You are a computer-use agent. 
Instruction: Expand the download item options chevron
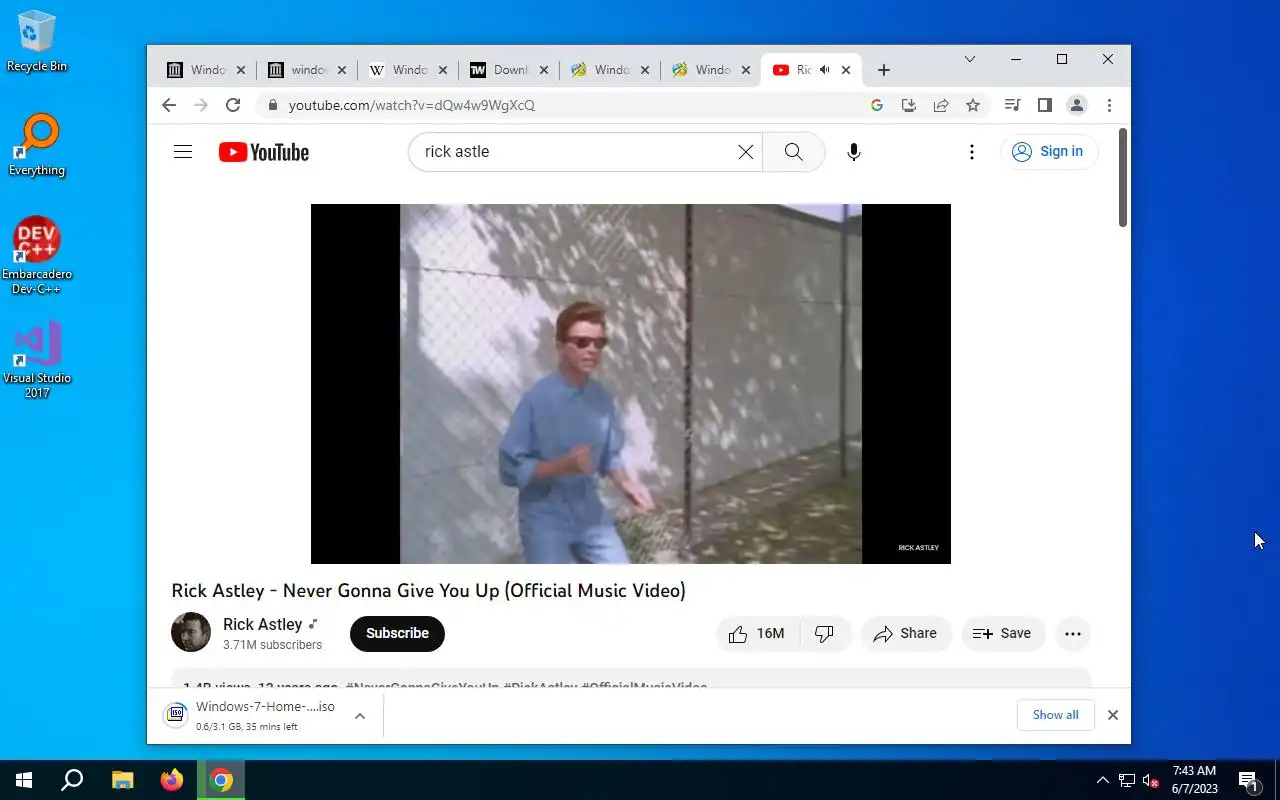360,716
